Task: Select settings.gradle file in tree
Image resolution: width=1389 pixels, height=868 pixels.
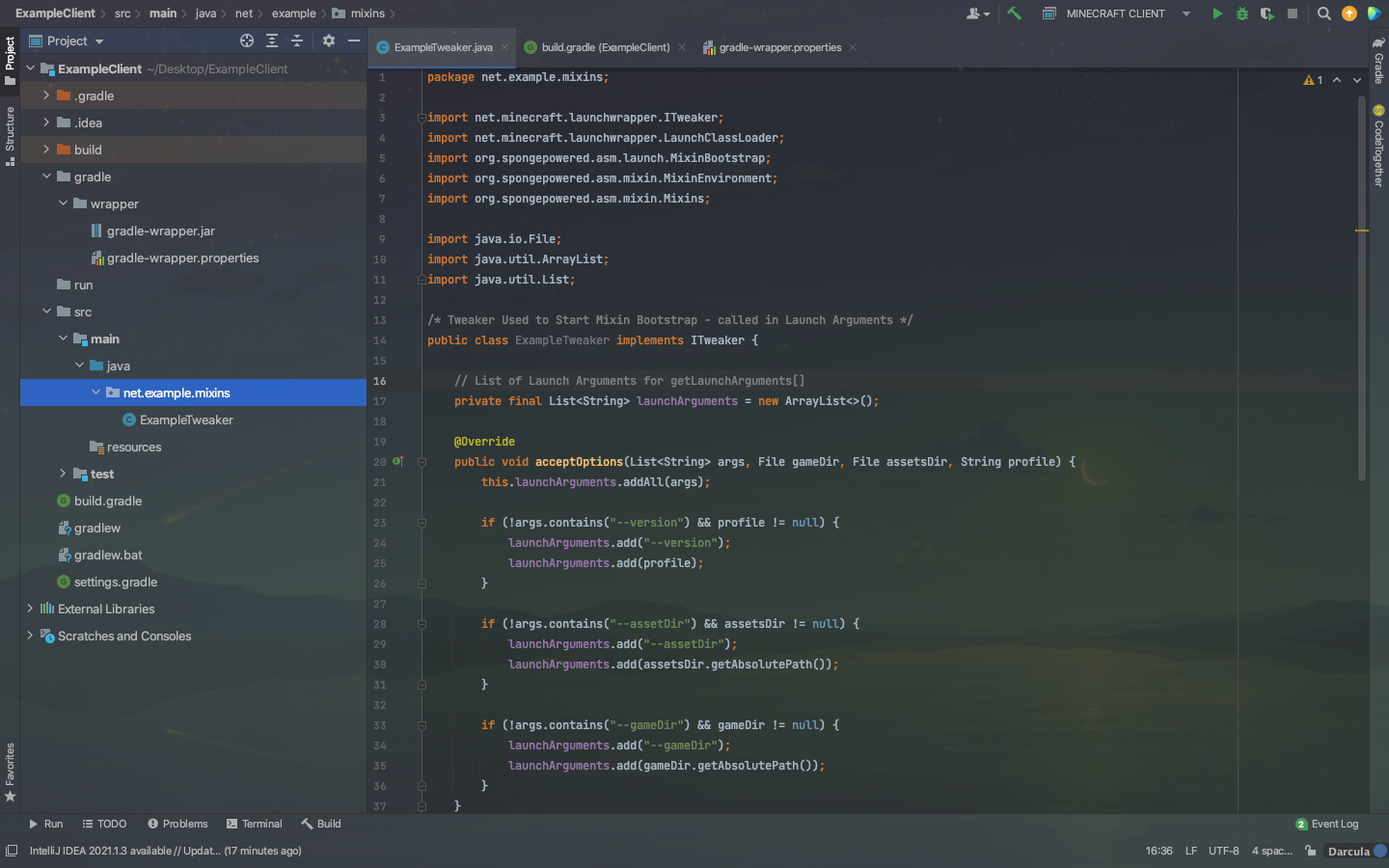Action: pyautogui.click(x=115, y=582)
